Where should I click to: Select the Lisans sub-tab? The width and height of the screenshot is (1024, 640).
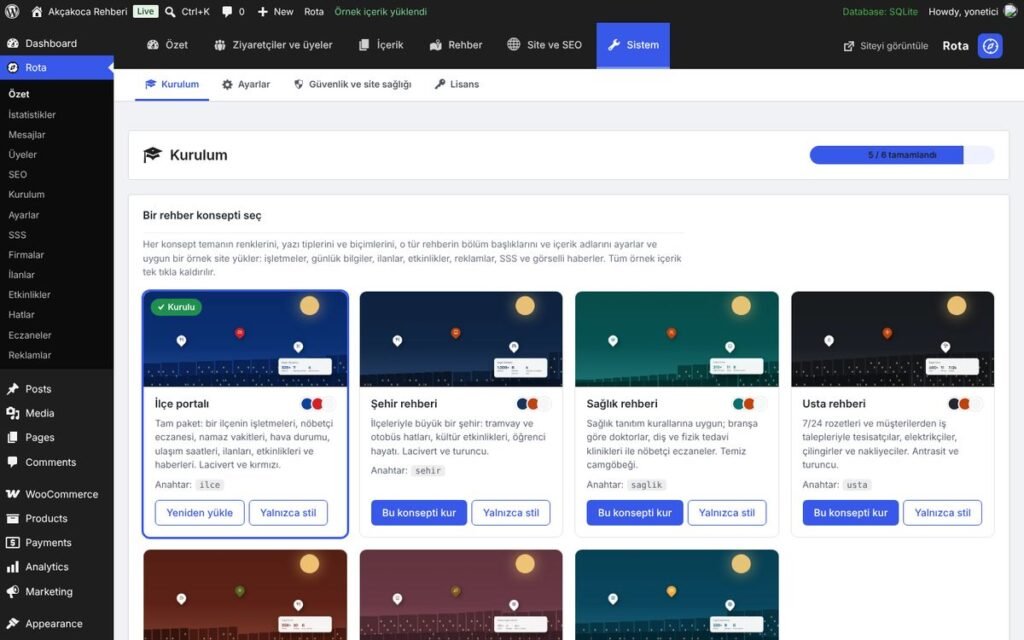click(456, 84)
